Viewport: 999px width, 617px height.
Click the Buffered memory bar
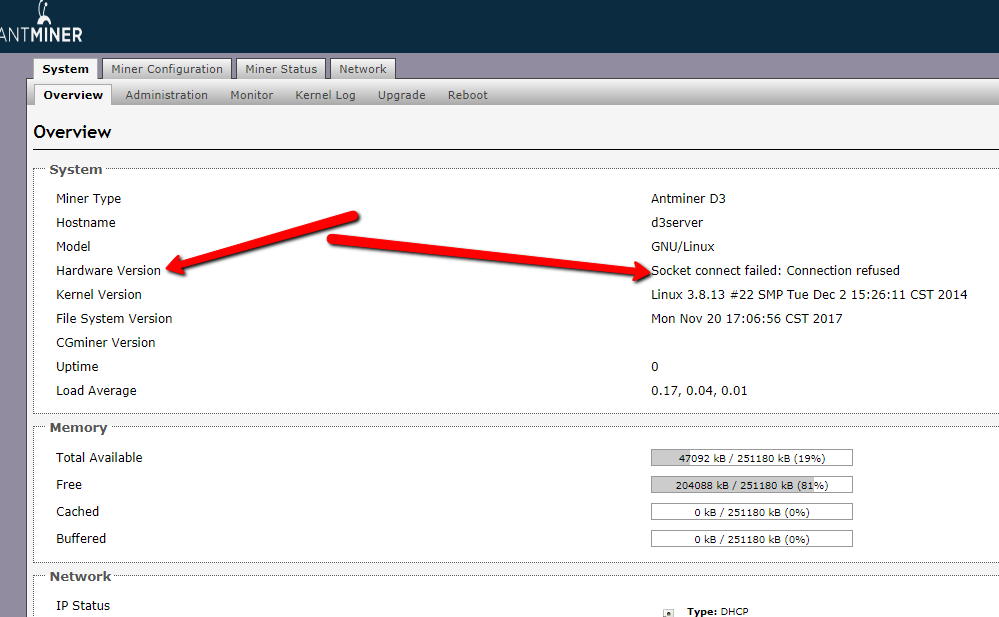pos(751,539)
